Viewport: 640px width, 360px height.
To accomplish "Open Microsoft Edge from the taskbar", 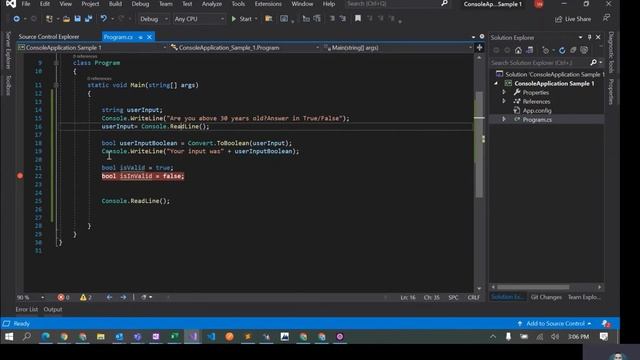I will (x=46, y=337).
